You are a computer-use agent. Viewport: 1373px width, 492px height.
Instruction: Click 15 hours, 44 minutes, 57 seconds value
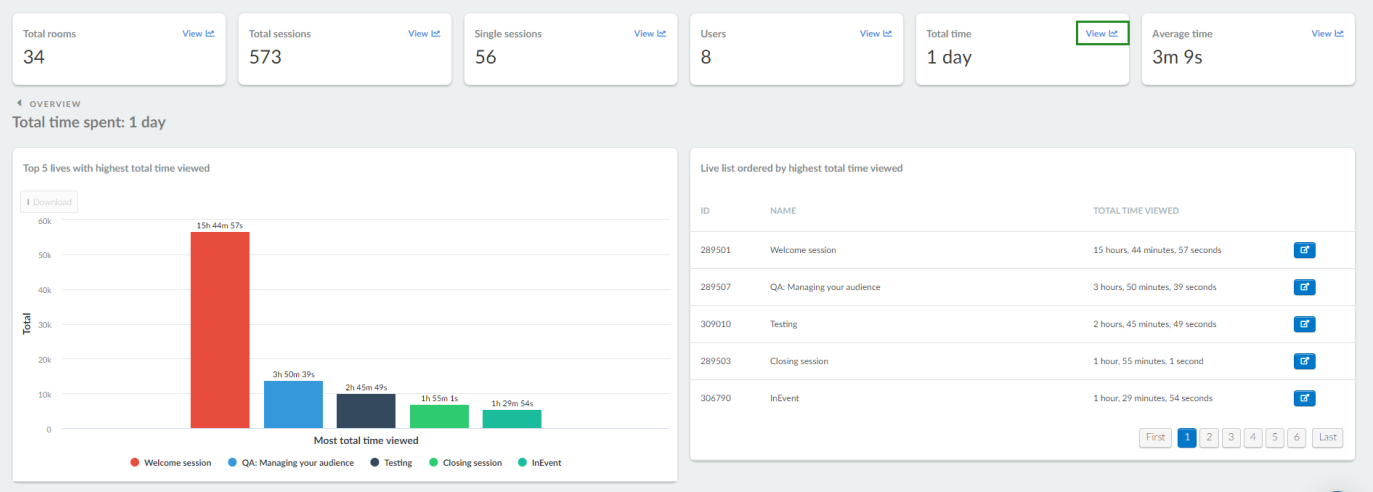coord(1158,250)
